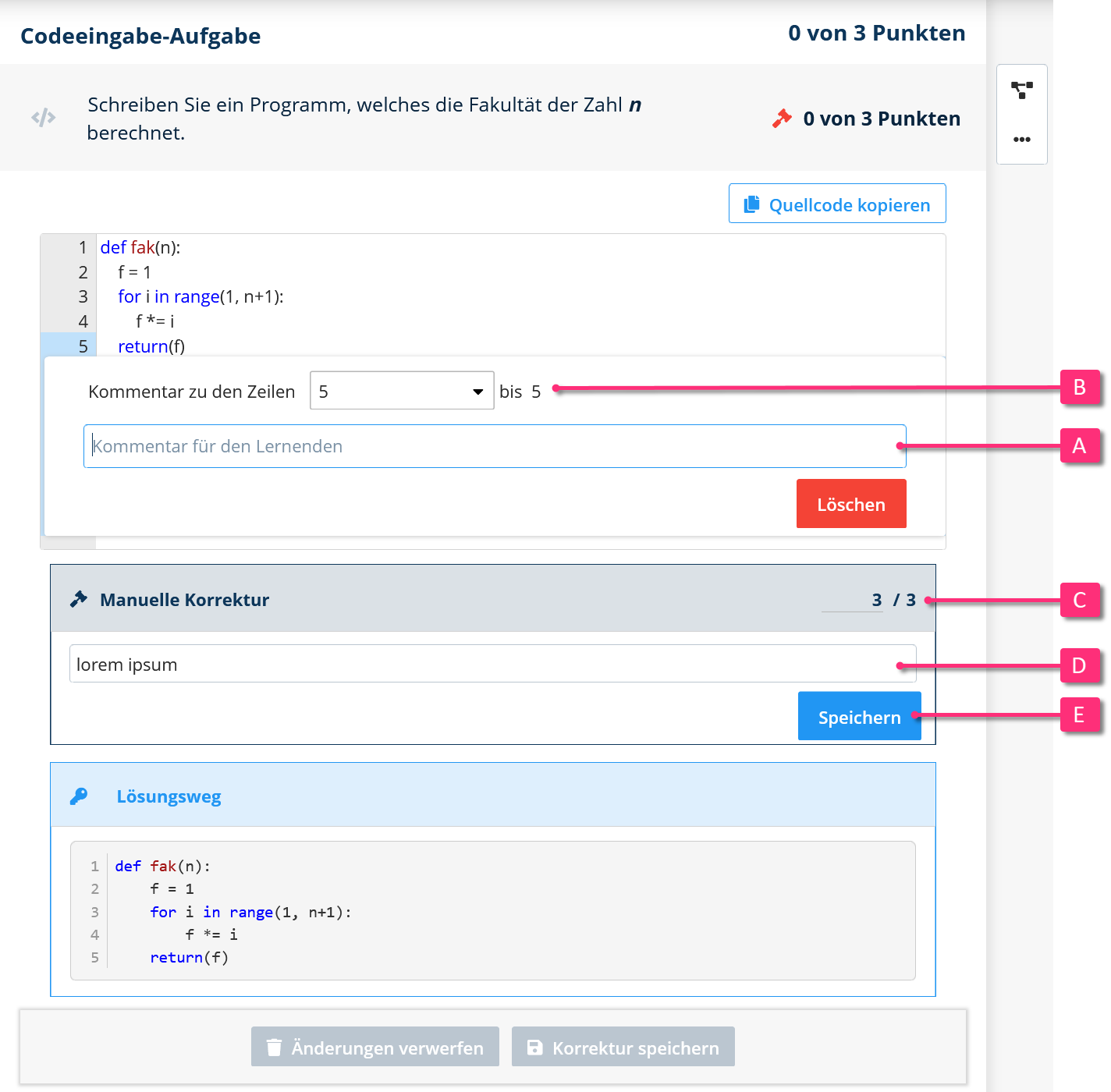Click the tree structure icon in the sidebar
Screen dimensions: 1111x1092
[1021, 90]
